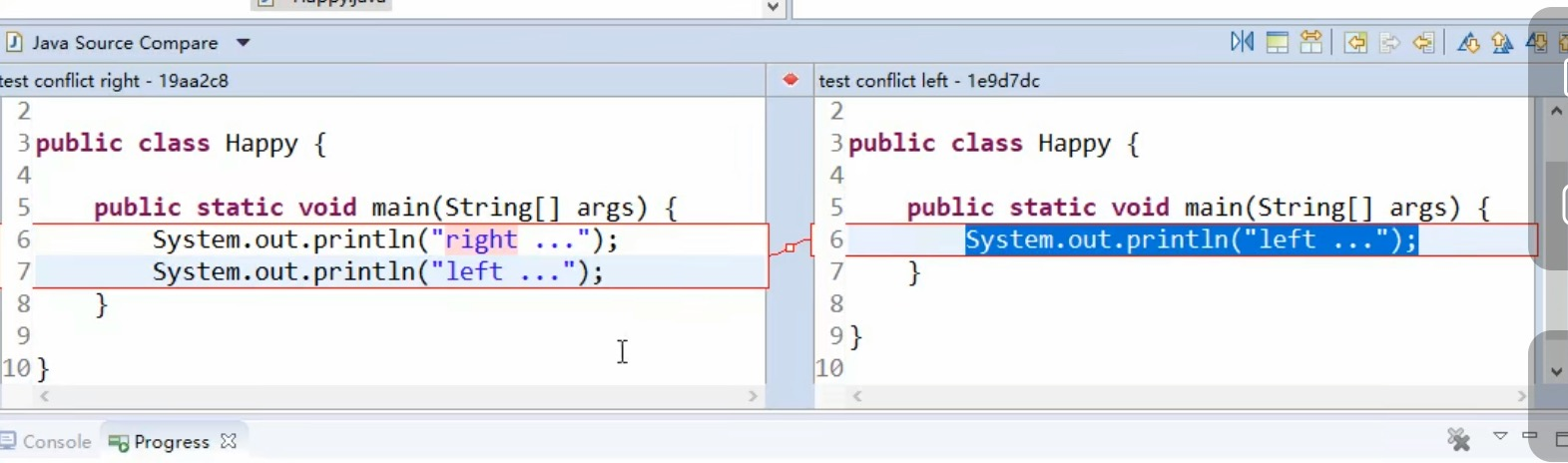This screenshot has width=1568, height=463.
Task: Click right arrow of left pane scrollbar
Action: click(x=754, y=396)
